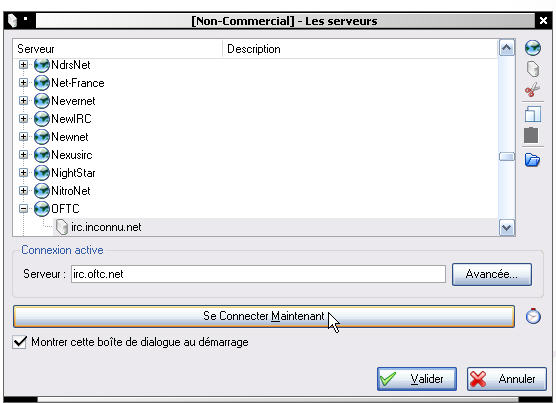Toggle Montrer cette boîte de dialogue checkbox
The width and height of the screenshot is (556, 403).
pos(20,342)
